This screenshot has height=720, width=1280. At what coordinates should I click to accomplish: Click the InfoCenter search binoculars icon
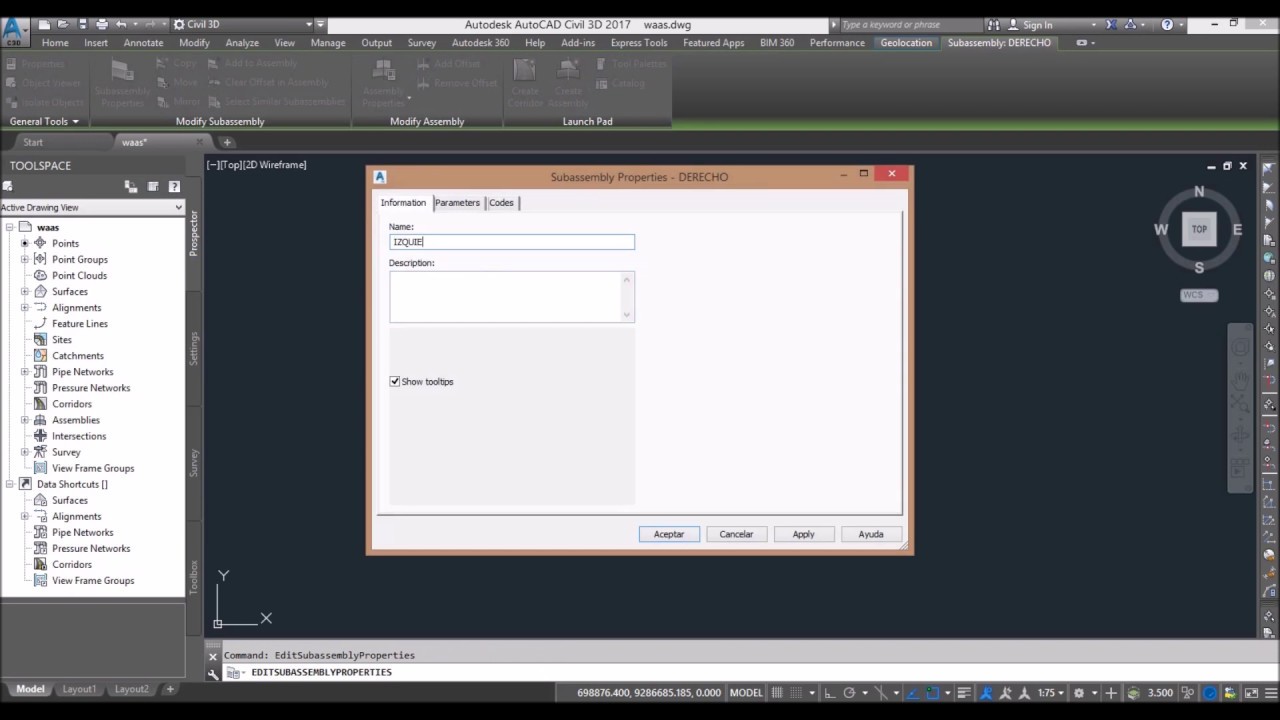tap(992, 24)
